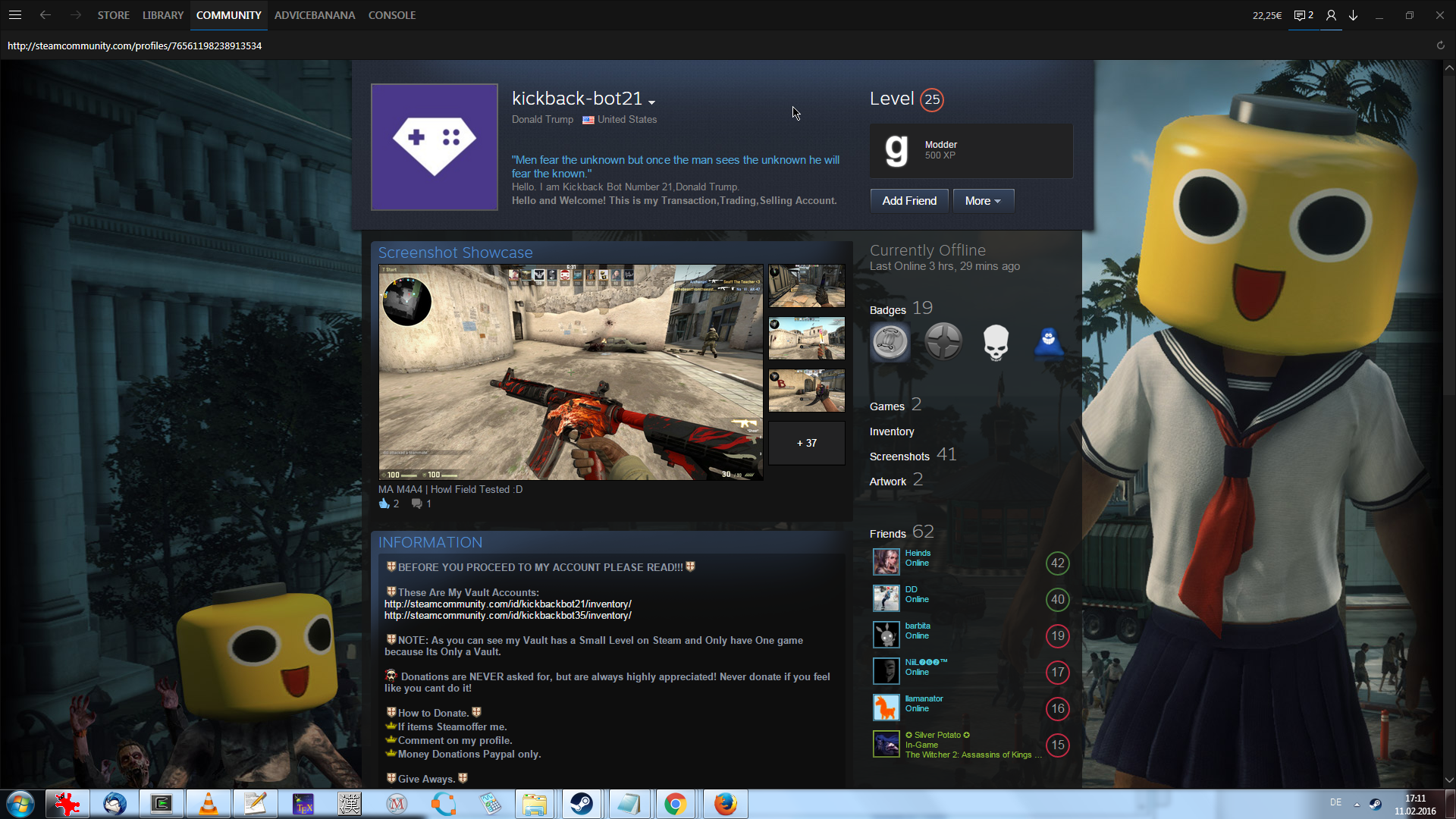Image resolution: width=1456 pixels, height=819 pixels.
Task: Click the Add Friend button
Action: click(909, 201)
